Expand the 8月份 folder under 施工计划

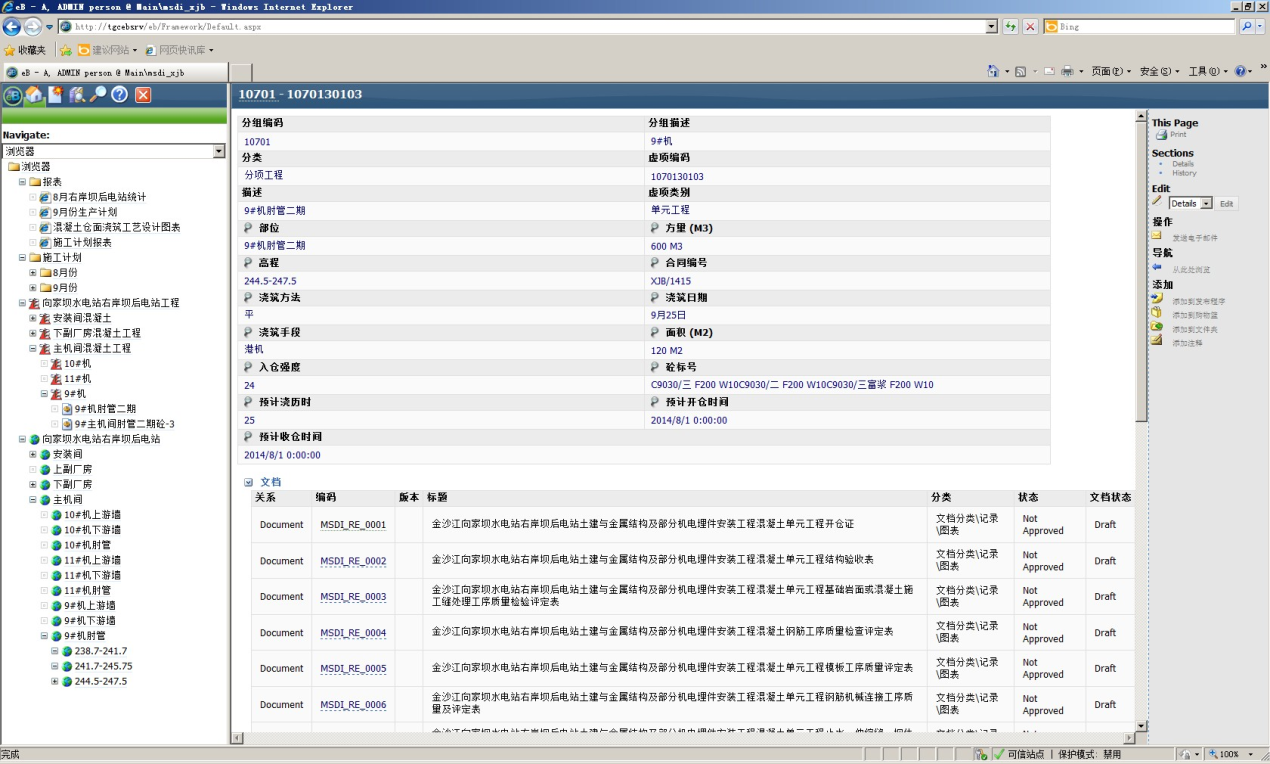tap(33, 273)
